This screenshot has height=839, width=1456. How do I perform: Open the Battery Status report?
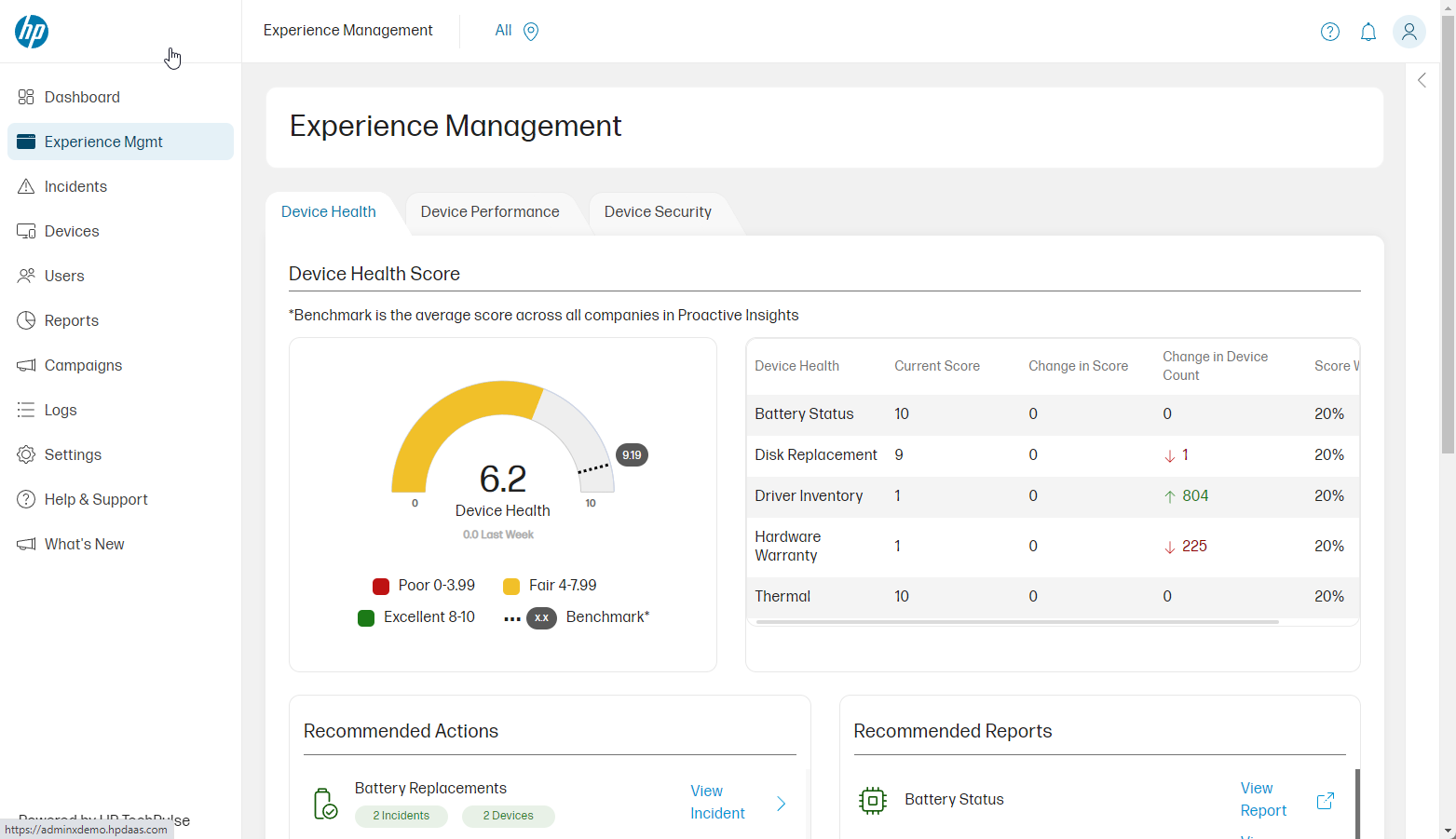pyautogui.click(x=1263, y=799)
